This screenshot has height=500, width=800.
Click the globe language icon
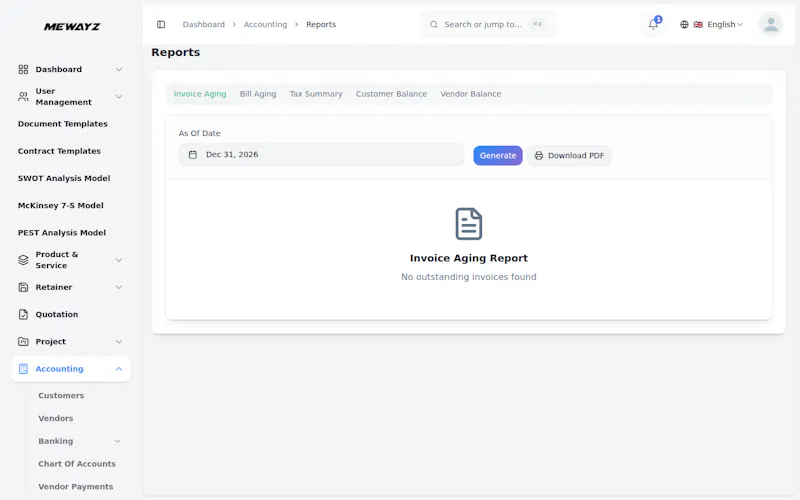click(x=684, y=24)
